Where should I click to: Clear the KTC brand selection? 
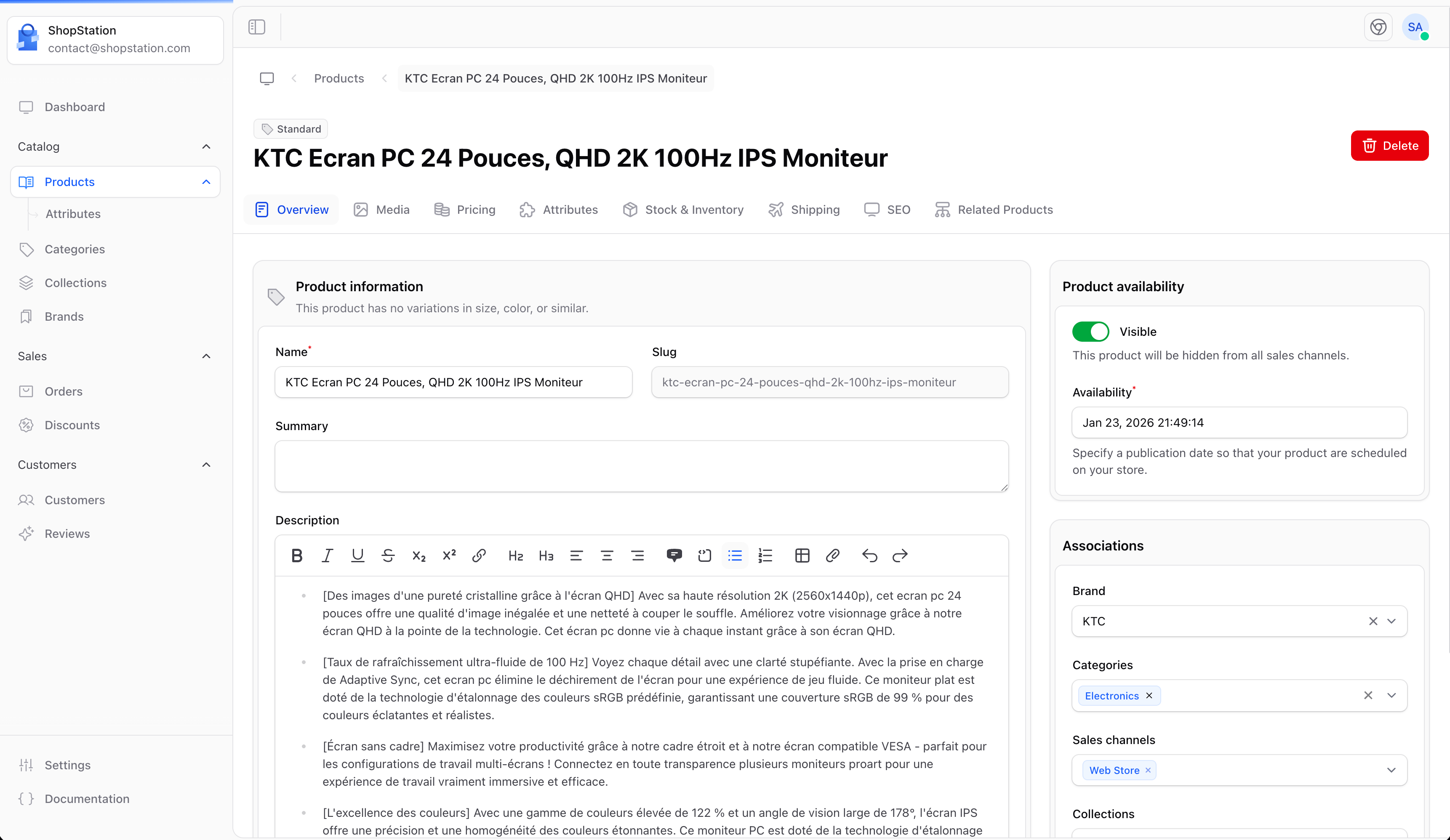tap(1373, 621)
